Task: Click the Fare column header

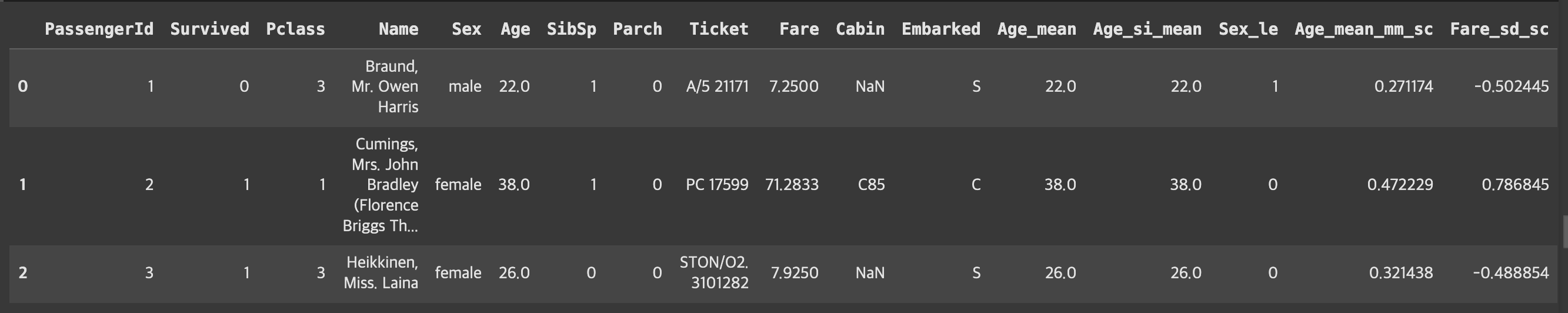Action: click(x=799, y=29)
